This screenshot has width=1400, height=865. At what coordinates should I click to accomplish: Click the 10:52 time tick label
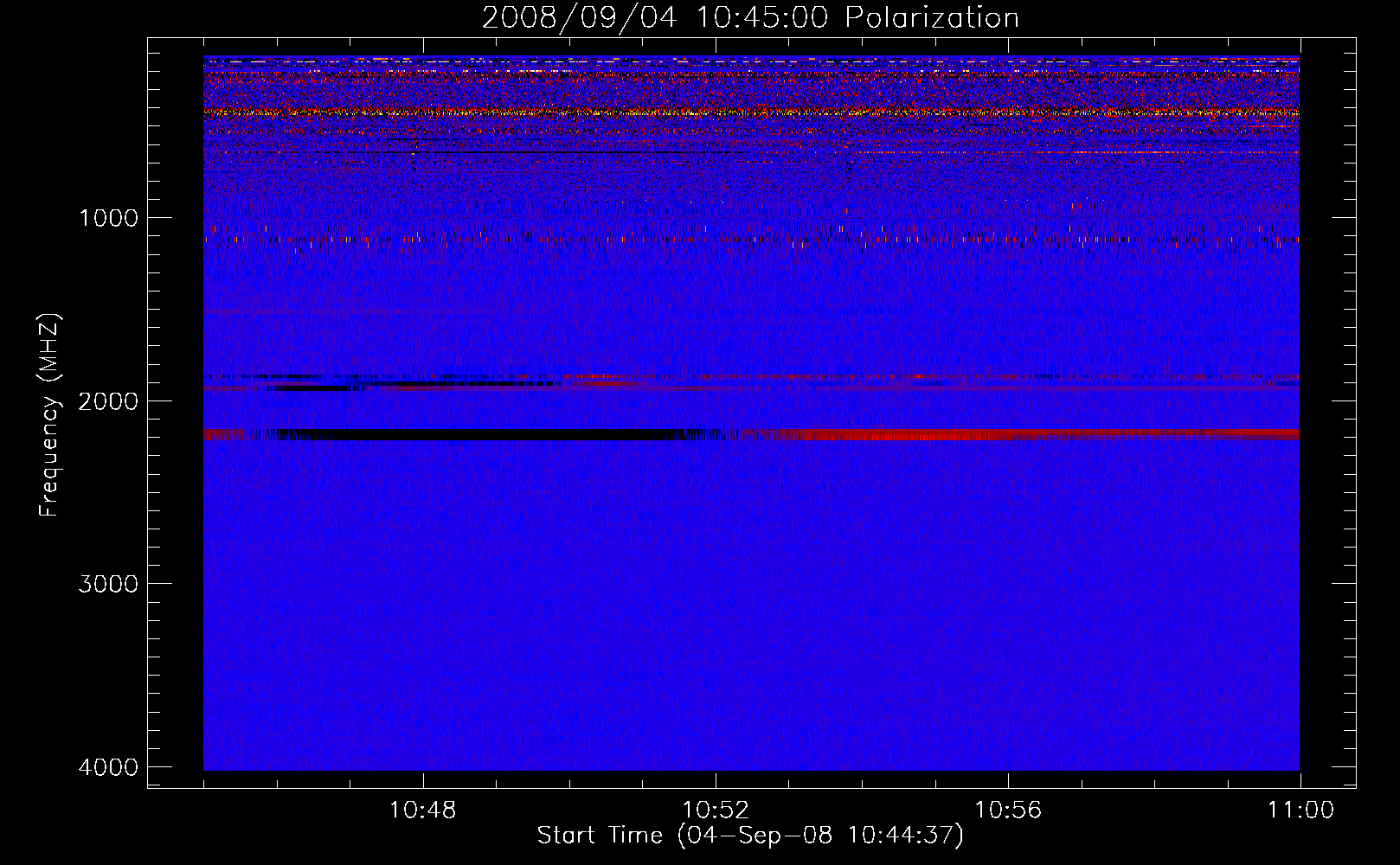point(715,811)
